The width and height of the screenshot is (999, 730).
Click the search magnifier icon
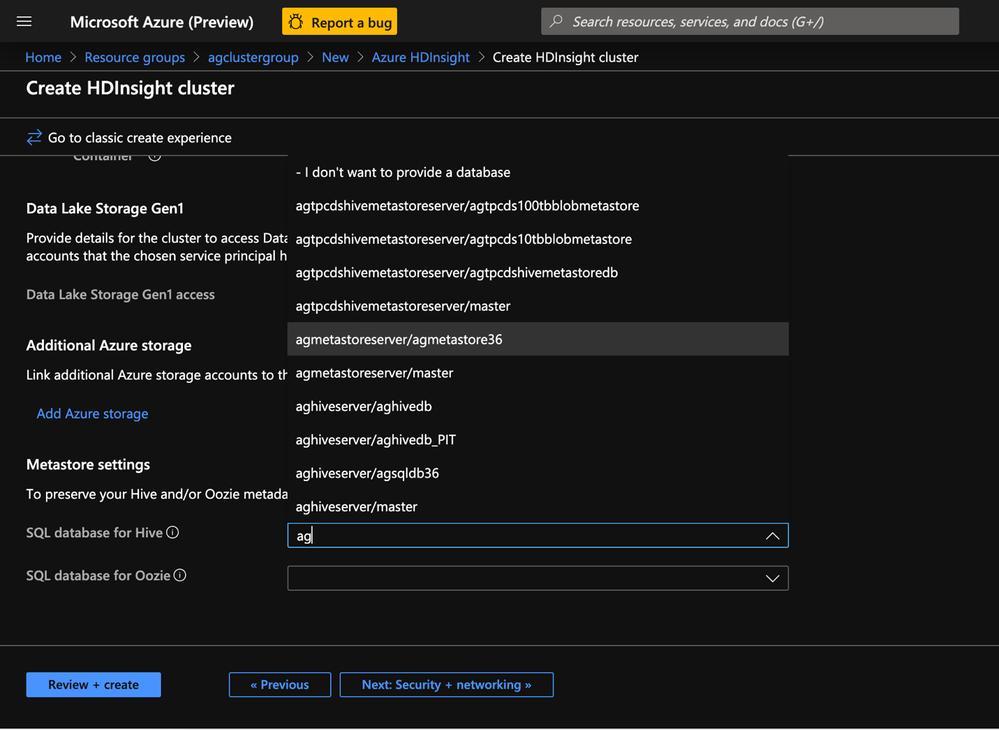coord(557,21)
